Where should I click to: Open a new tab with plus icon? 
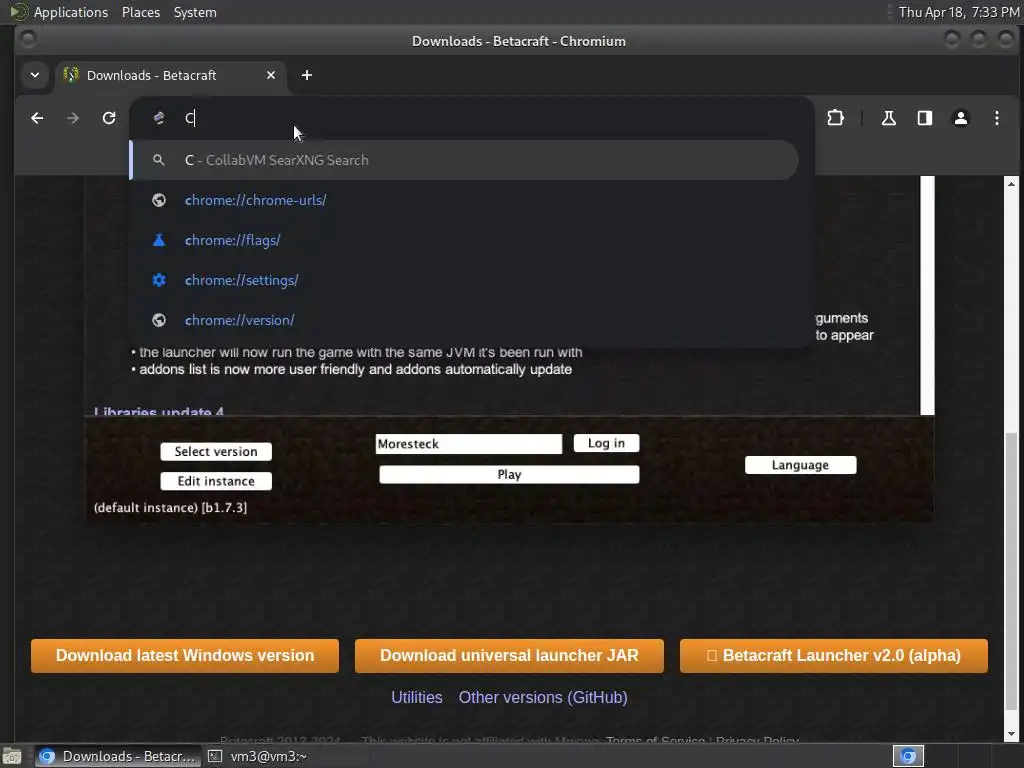click(306, 75)
